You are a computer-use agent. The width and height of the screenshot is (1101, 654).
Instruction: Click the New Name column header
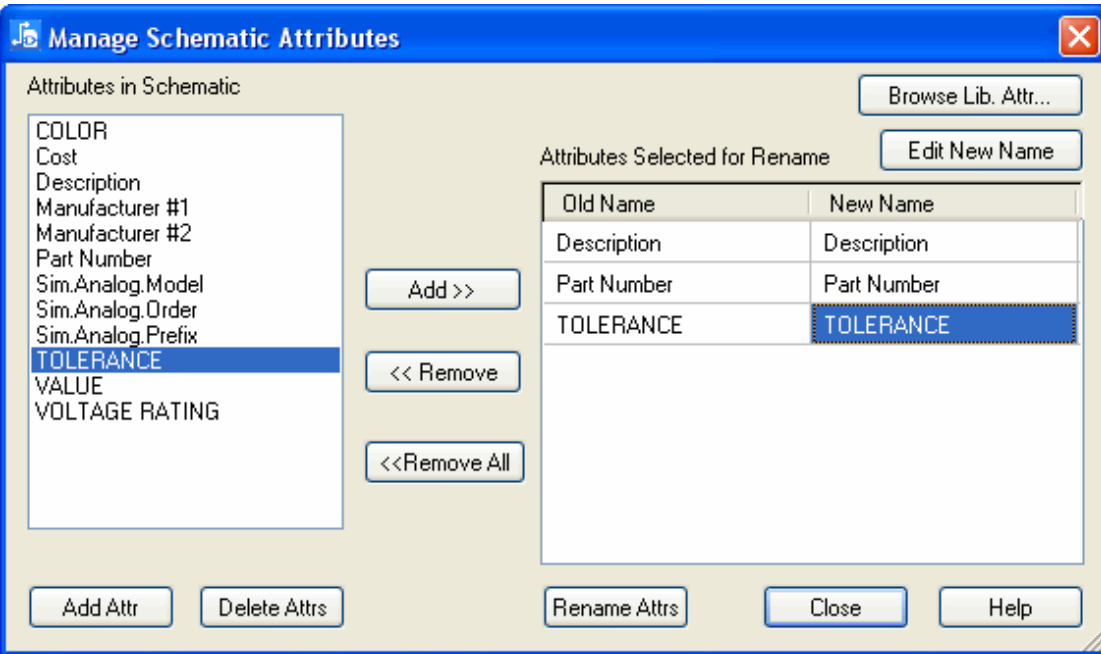(x=942, y=204)
